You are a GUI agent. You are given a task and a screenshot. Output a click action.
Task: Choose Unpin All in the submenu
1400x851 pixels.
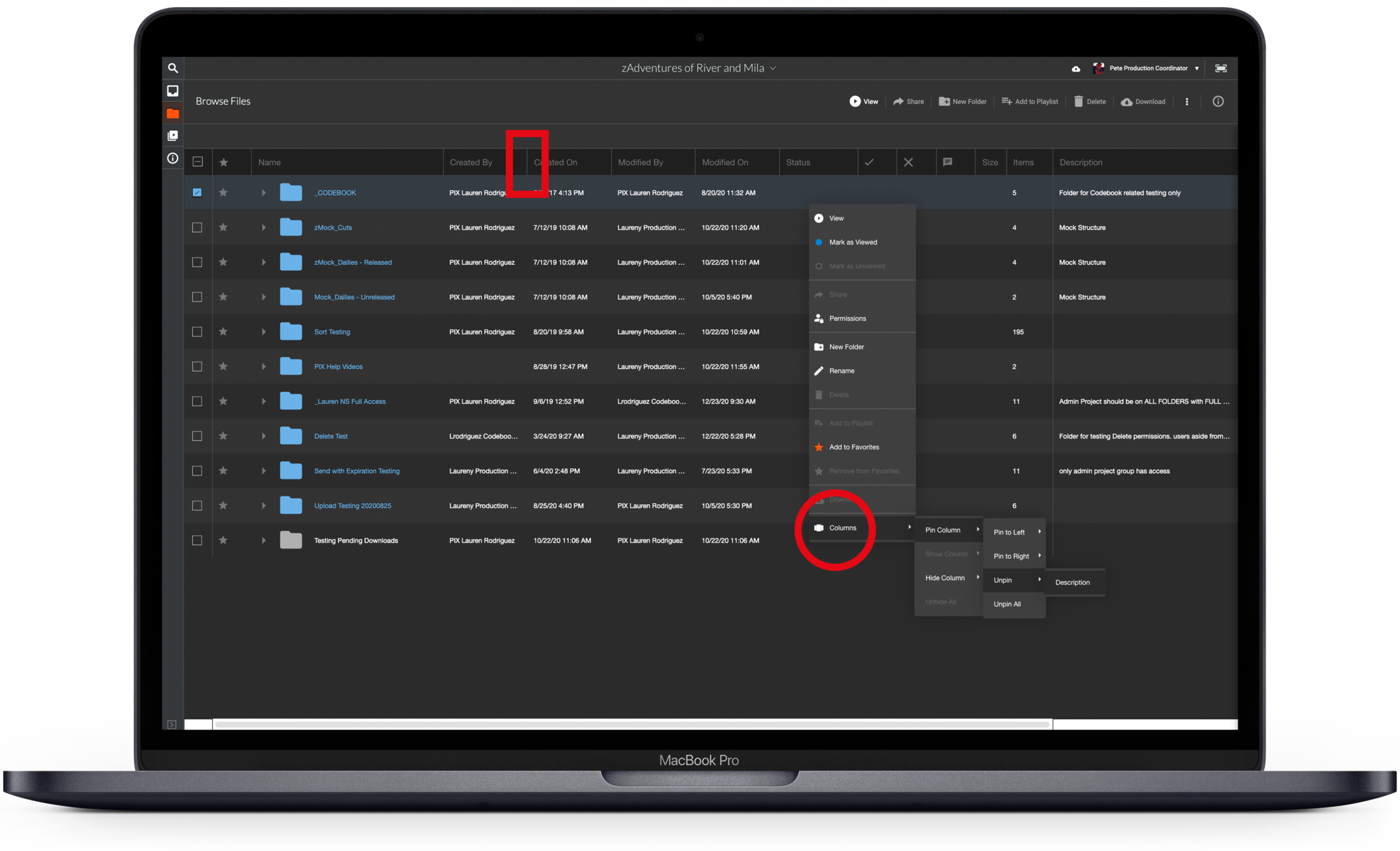1006,604
